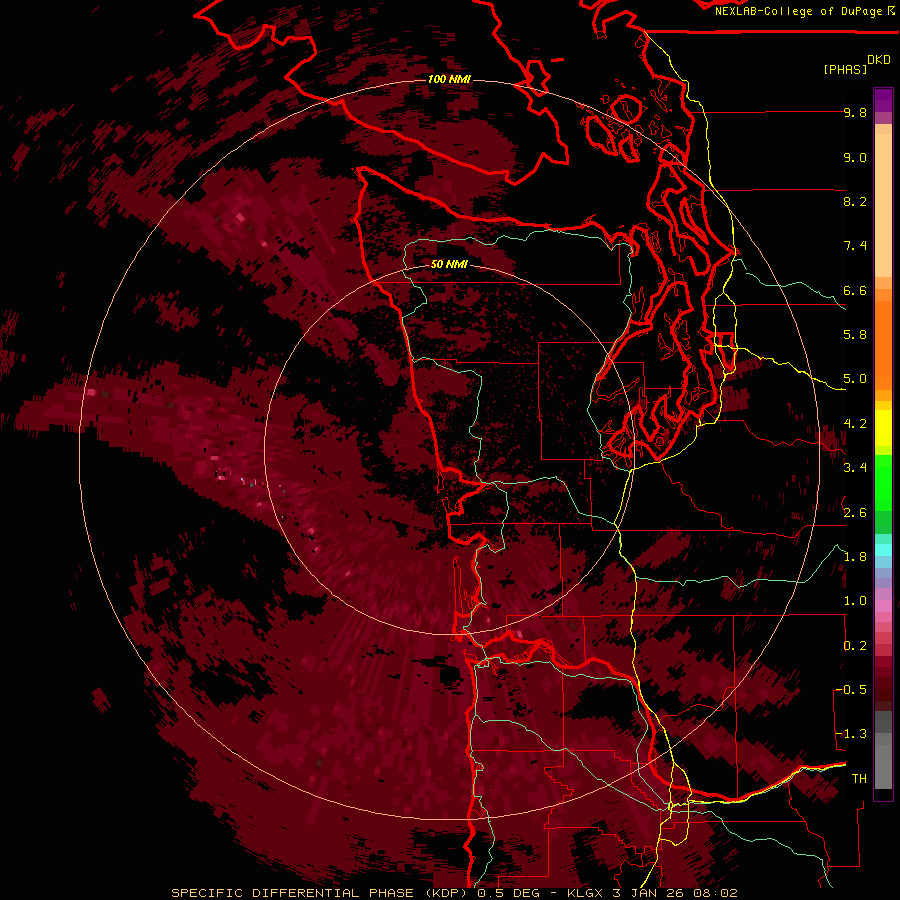Viewport: 900px width, 900px height.
Task: Click the 50 NMI range ring label
Action: pyautogui.click(x=449, y=264)
